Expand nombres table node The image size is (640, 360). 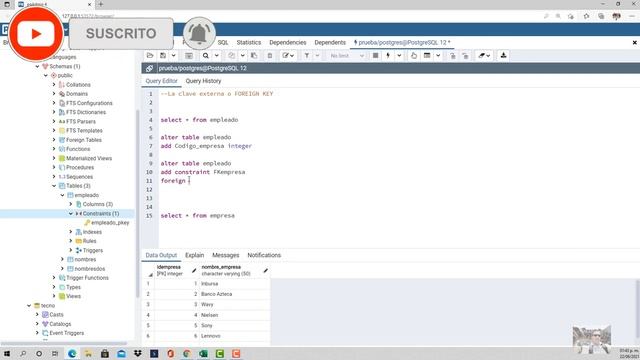(62, 260)
